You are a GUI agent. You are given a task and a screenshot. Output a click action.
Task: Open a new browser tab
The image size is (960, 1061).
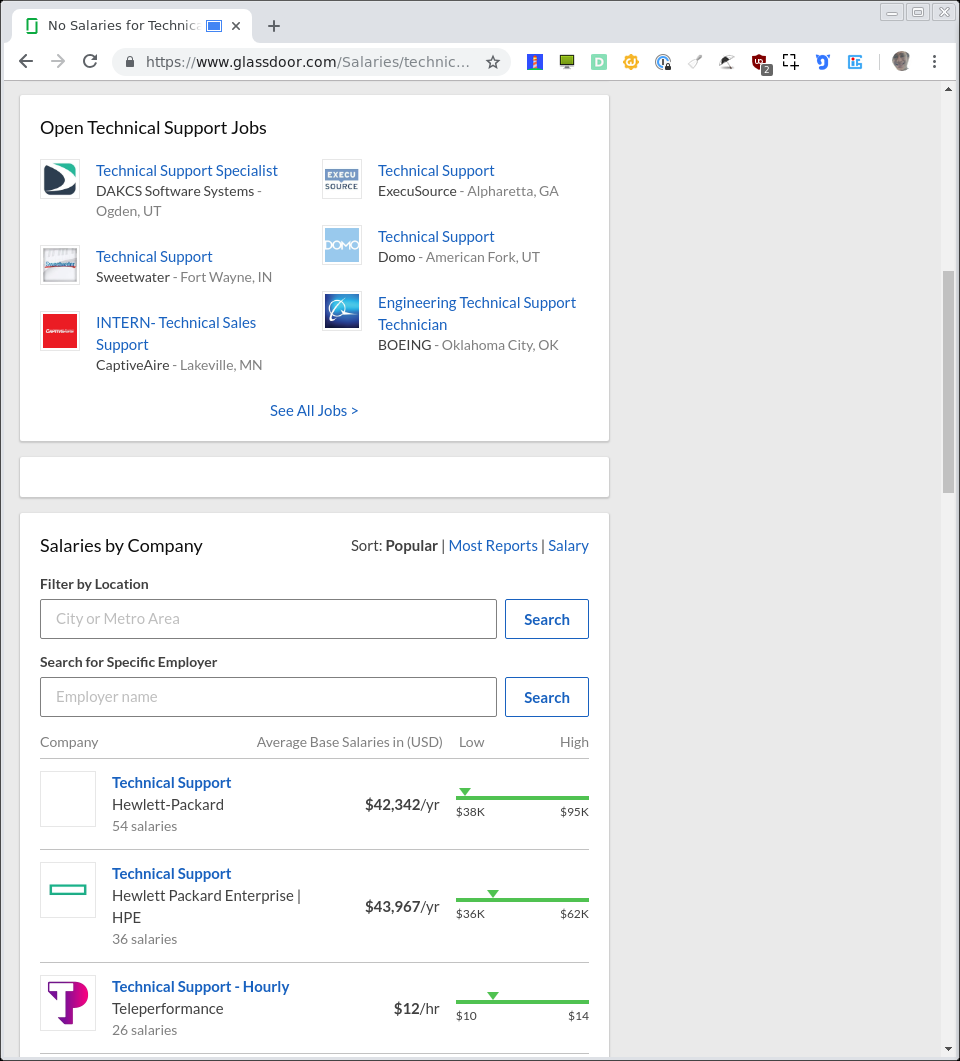tap(273, 26)
